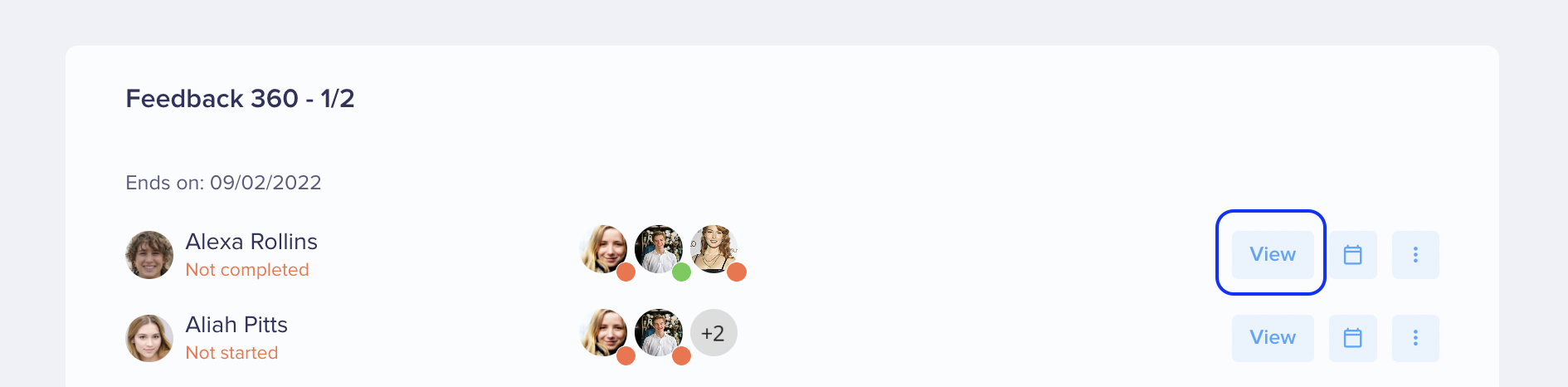Select first reviewer avatar in Aliah's row
The image size is (1568, 387).
coord(603,333)
